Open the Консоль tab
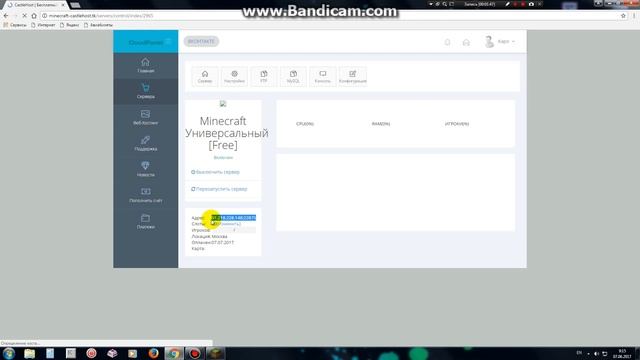The width and height of the screenshot is (640, 360). tap(322, 76)
